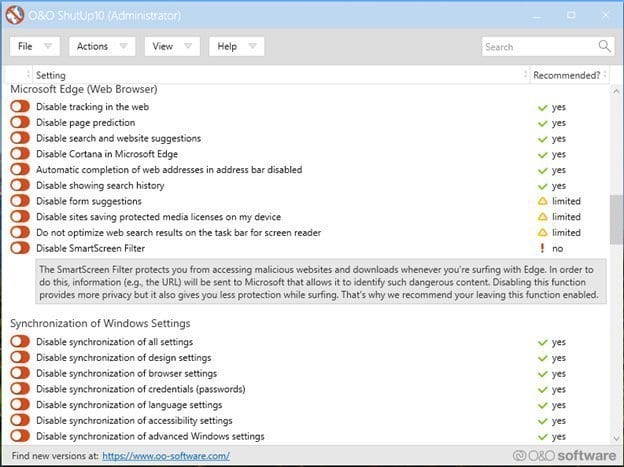Viewport: 624px width, 467px height.
Task: Toggle Disable page prediction
Action: click(20, 122)
